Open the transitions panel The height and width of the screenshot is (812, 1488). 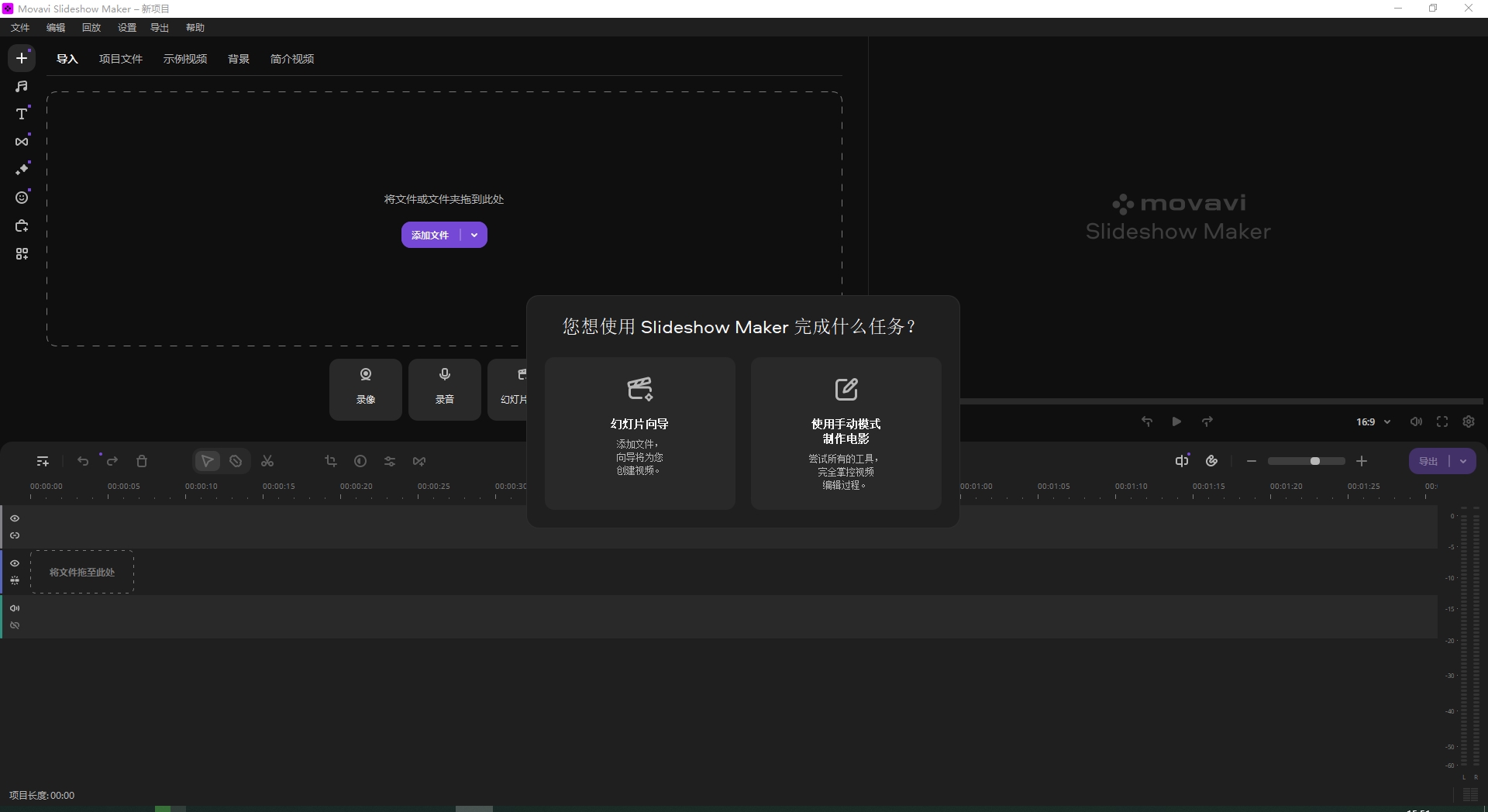tap(22, 142)
